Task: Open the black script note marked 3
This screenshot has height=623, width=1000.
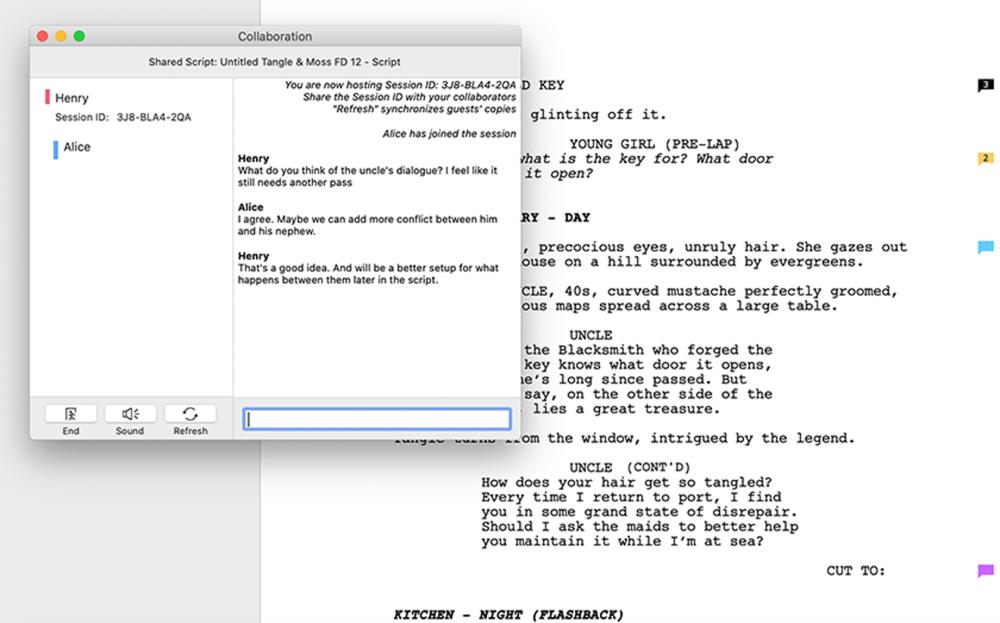Action: click(x=985, y=86)
